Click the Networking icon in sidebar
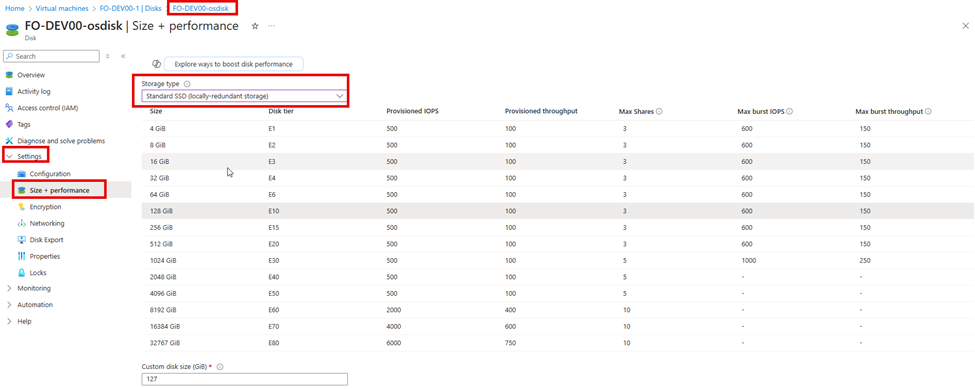The width and height of the screenshot is (975, 389). (x=22, y=223)
